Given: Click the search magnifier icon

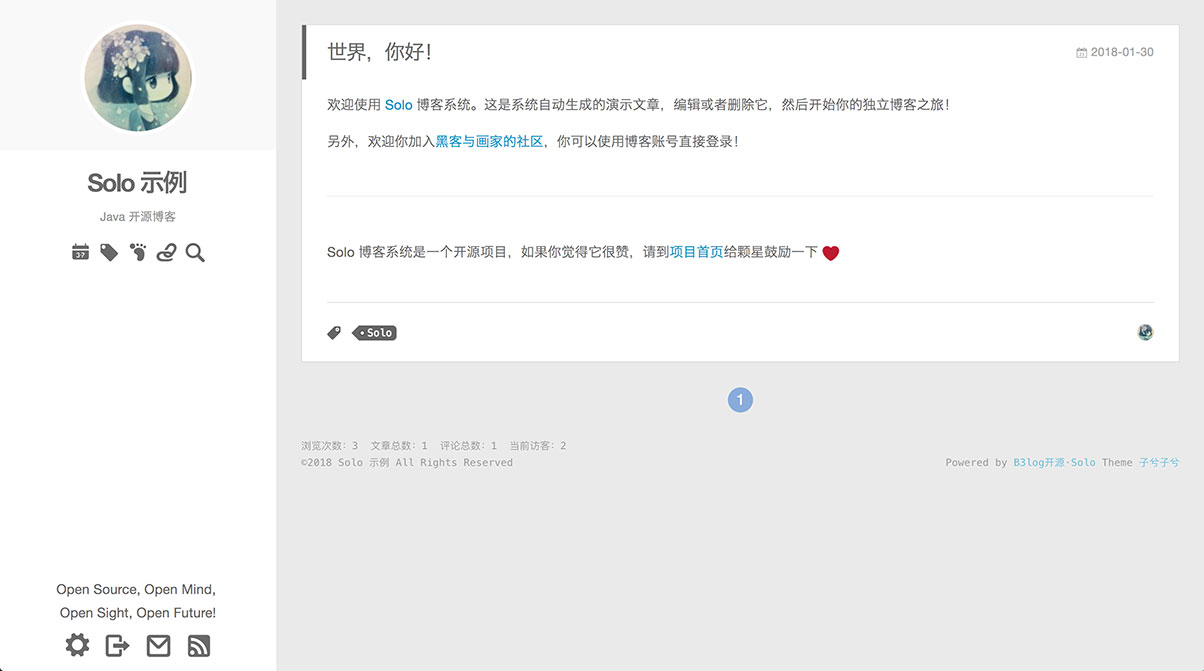Looking at the screenshot, I should pyautogui.click(x=195, y=253).
